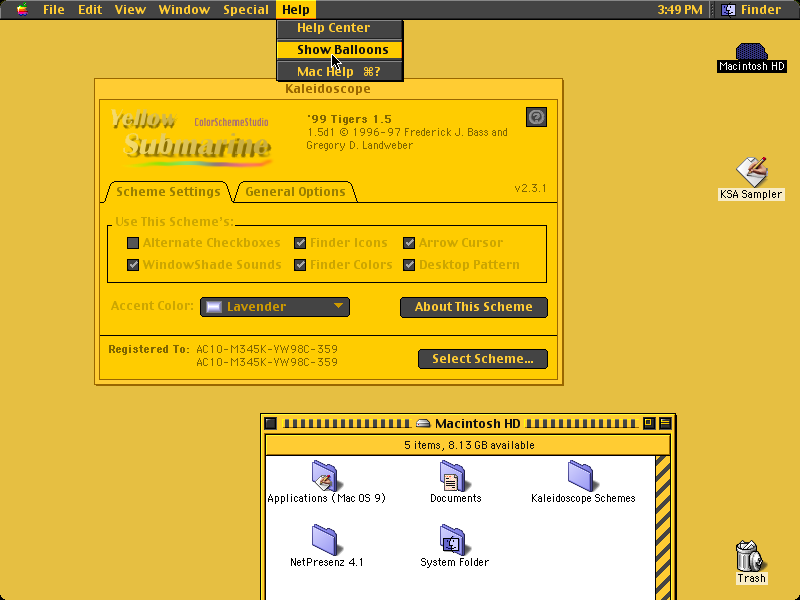This screenshot has height=600, width=800.
Task: Click the Finder application menu icon
Action: tap(728, 10)
